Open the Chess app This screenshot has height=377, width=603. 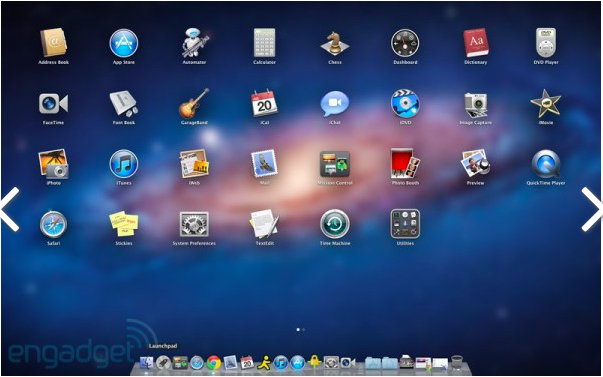335,43
